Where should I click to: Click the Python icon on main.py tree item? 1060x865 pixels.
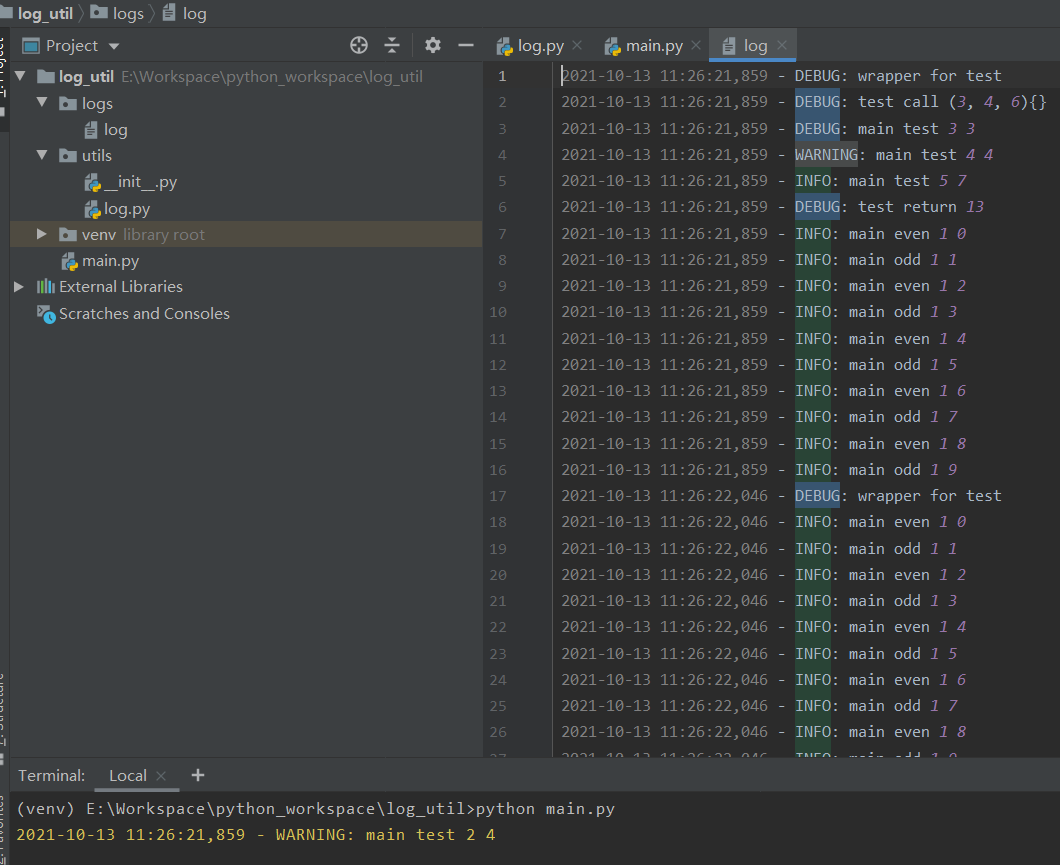pos(70,262)
